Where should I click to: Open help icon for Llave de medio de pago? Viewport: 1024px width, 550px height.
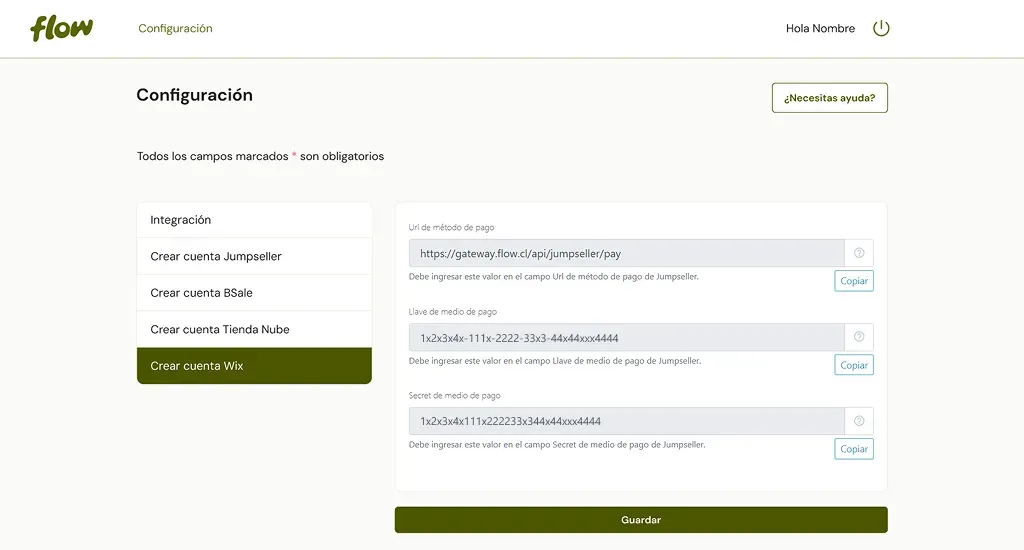click(859, 337)
